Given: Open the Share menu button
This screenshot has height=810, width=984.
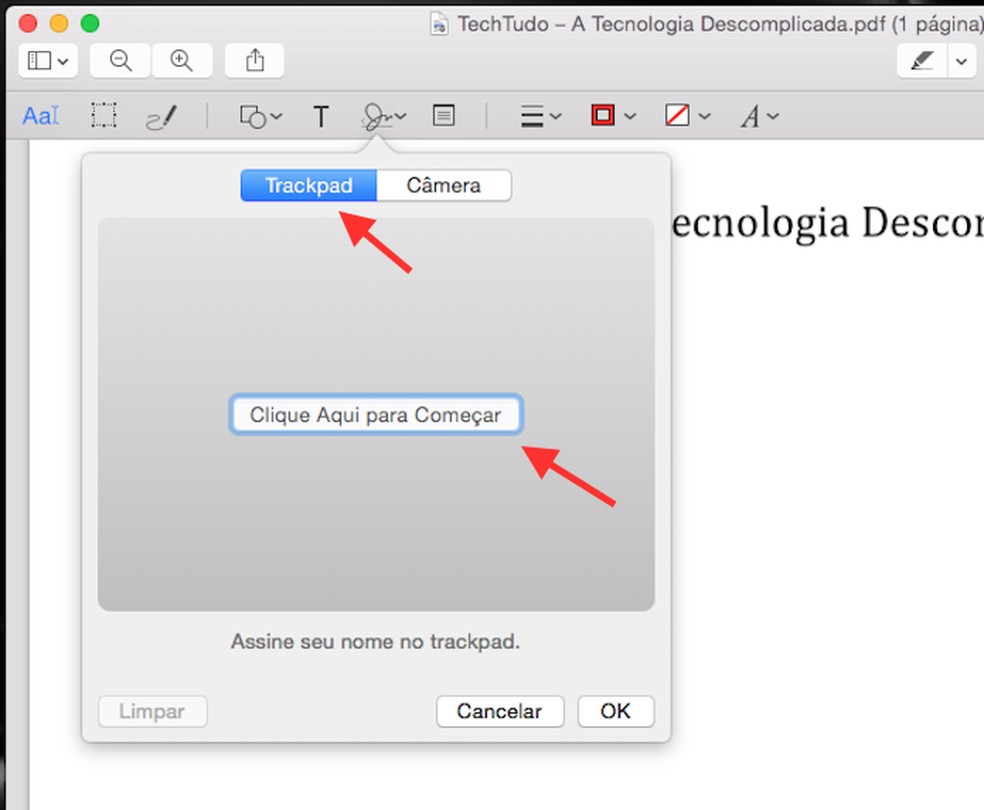Looking at the screenshot, I should tap(255, 61).
